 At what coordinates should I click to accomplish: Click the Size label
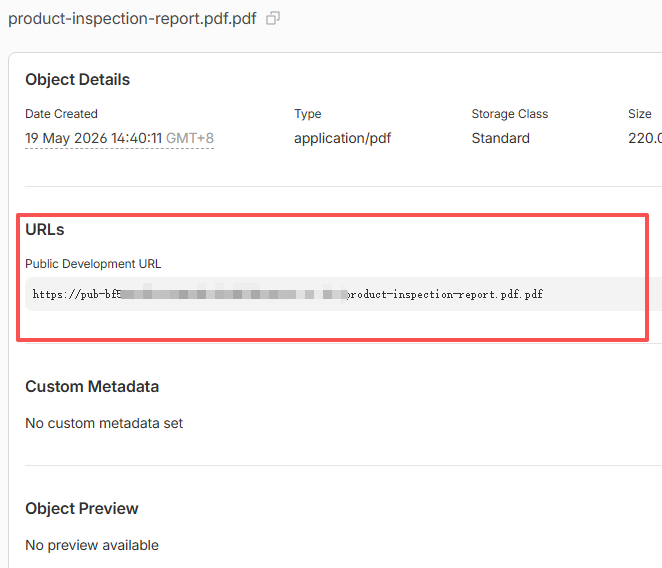[640, 114]
